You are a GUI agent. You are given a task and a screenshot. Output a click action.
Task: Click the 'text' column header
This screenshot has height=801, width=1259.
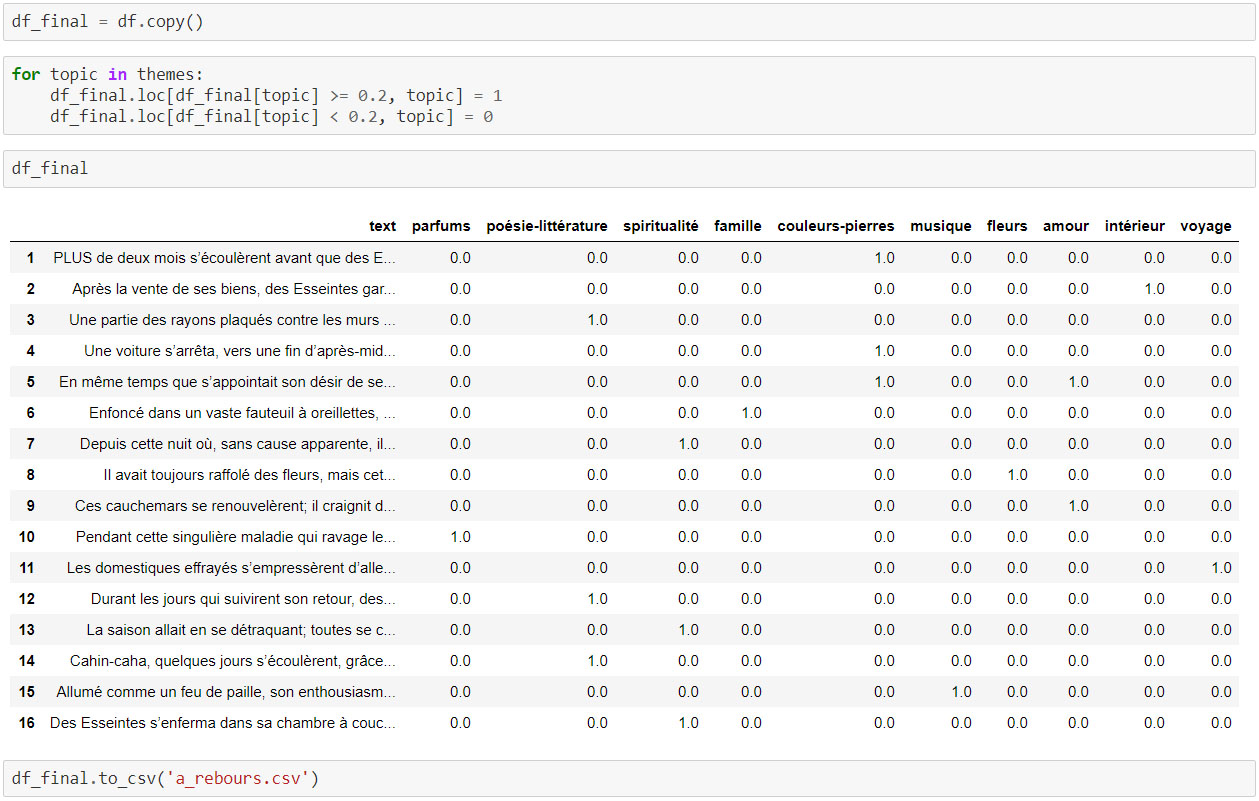[382, 226]
